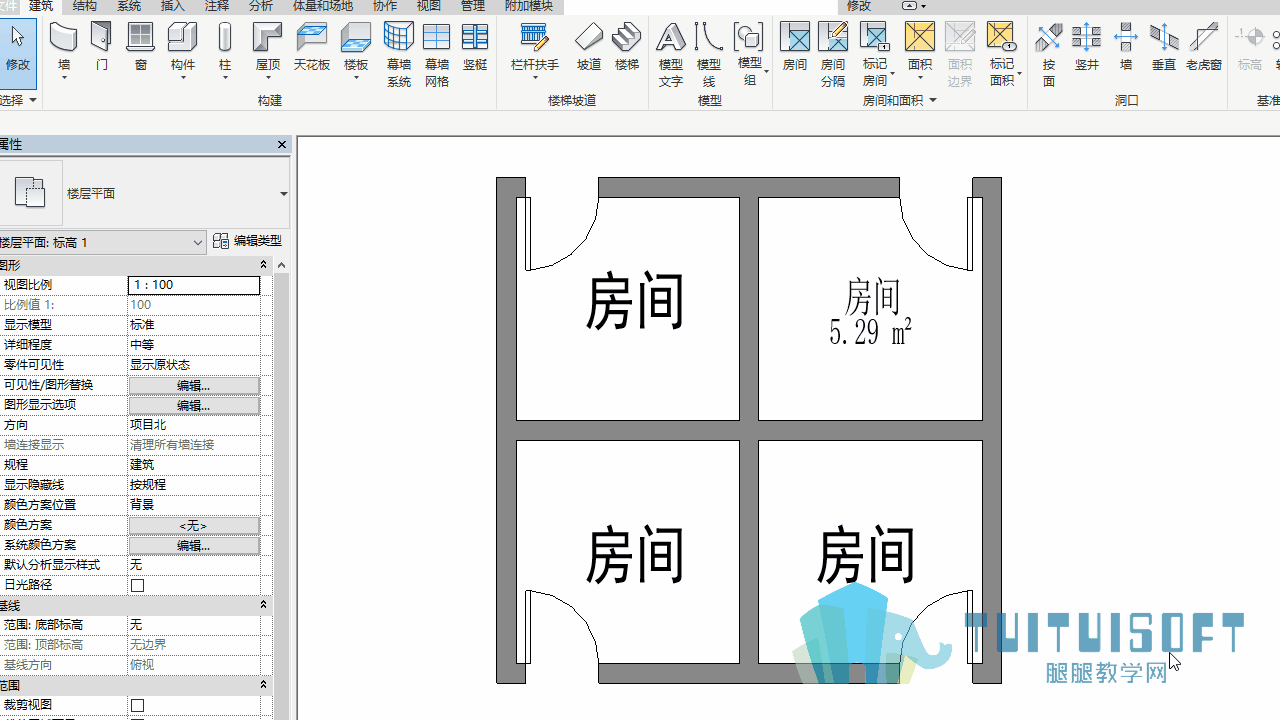Screen dimensions: 1280x720
Task: Select the Door (门) tool
Action: 102,48
